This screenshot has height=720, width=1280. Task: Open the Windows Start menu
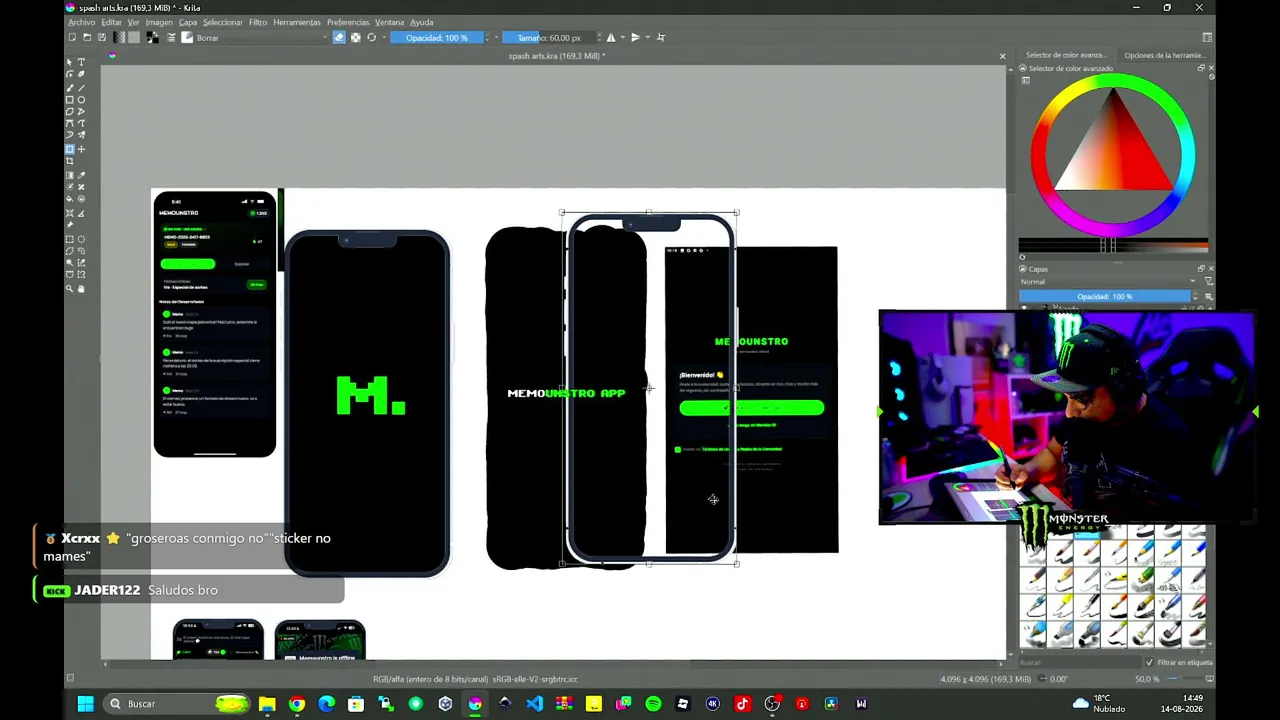[85, 704]
